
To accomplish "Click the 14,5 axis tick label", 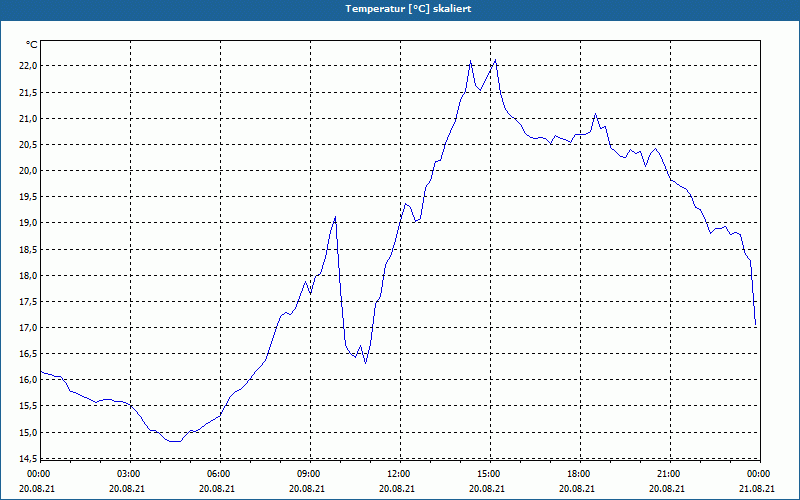I will pos(27,459).
